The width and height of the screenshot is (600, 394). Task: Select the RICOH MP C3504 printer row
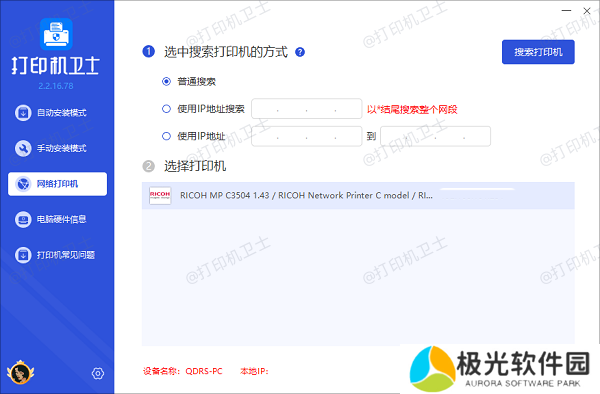tap(358, 195)
